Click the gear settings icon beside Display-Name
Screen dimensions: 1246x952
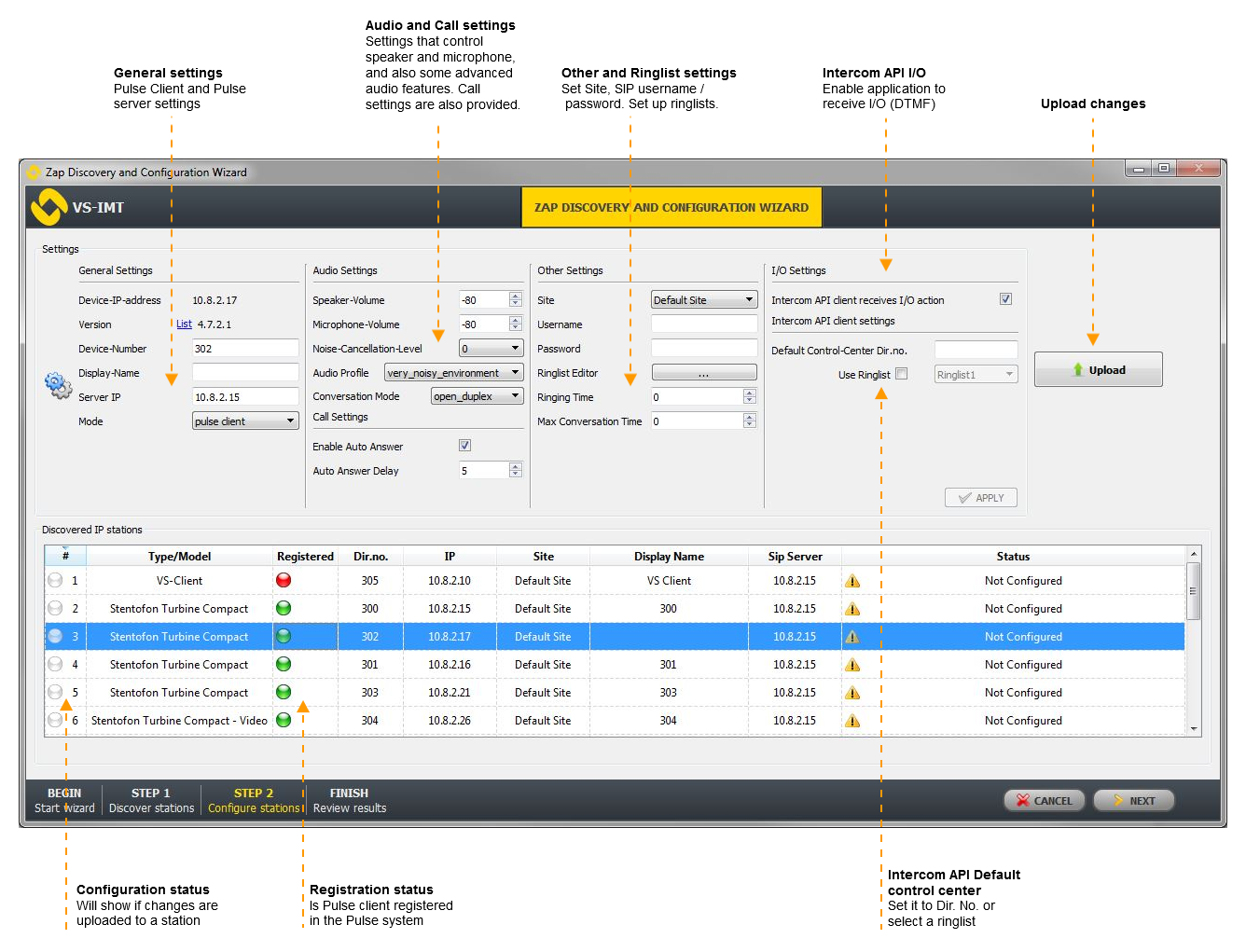tap(58, 385)
